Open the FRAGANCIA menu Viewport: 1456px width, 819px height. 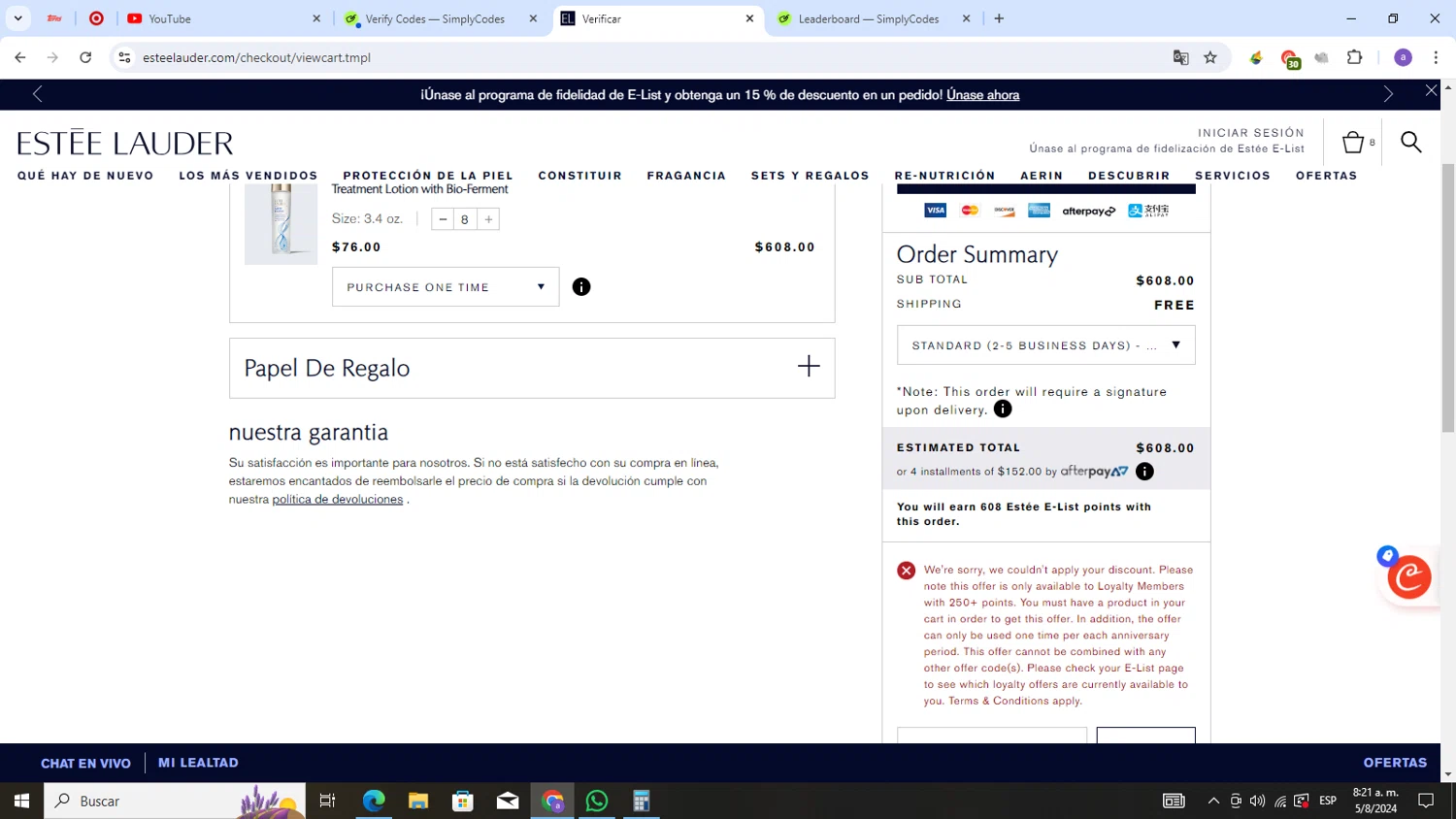[x=686, y=176]
